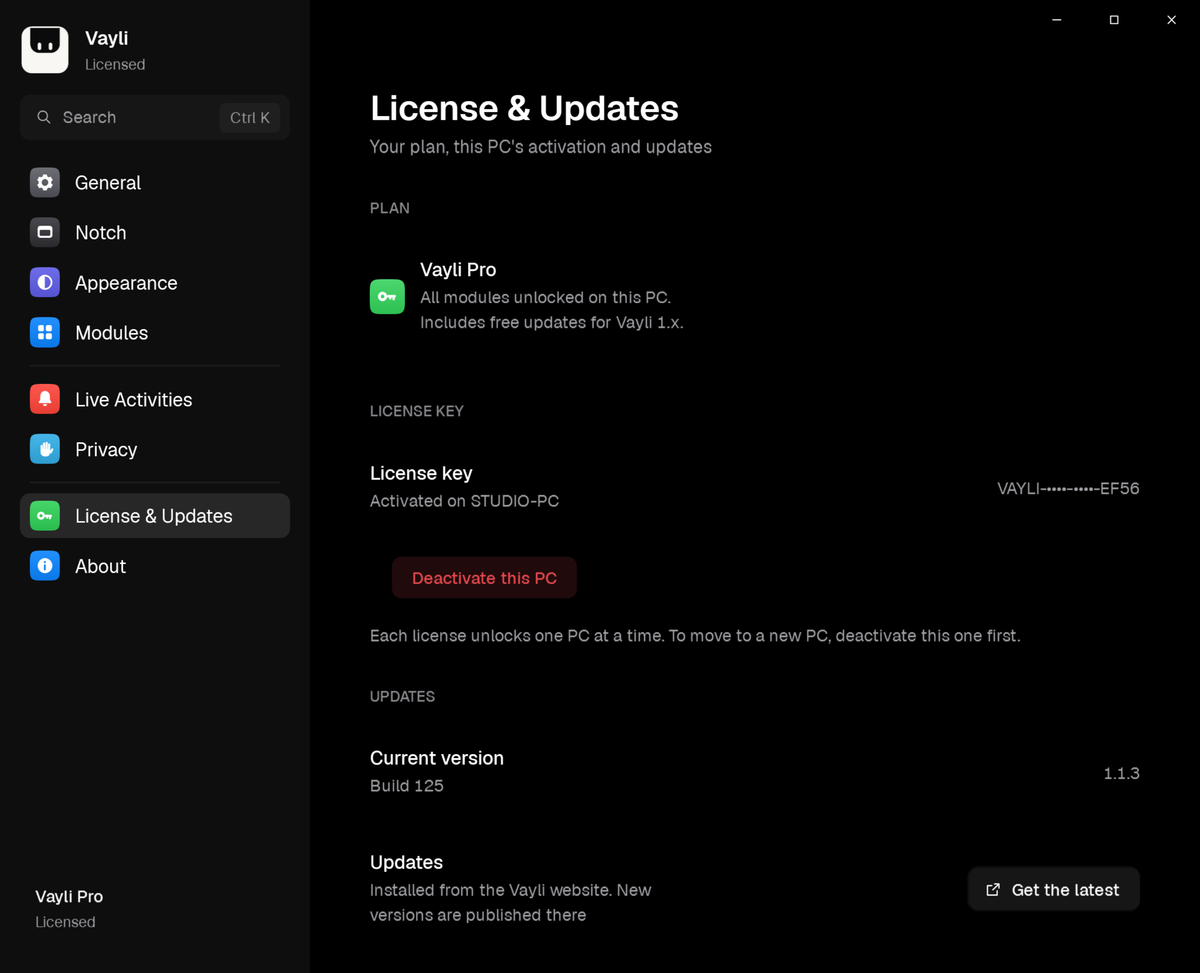The width and height of the screenshot is (1200, 973).
Task: Select the Privacy section
Action: pyautogui.click(x=155, y=449)
